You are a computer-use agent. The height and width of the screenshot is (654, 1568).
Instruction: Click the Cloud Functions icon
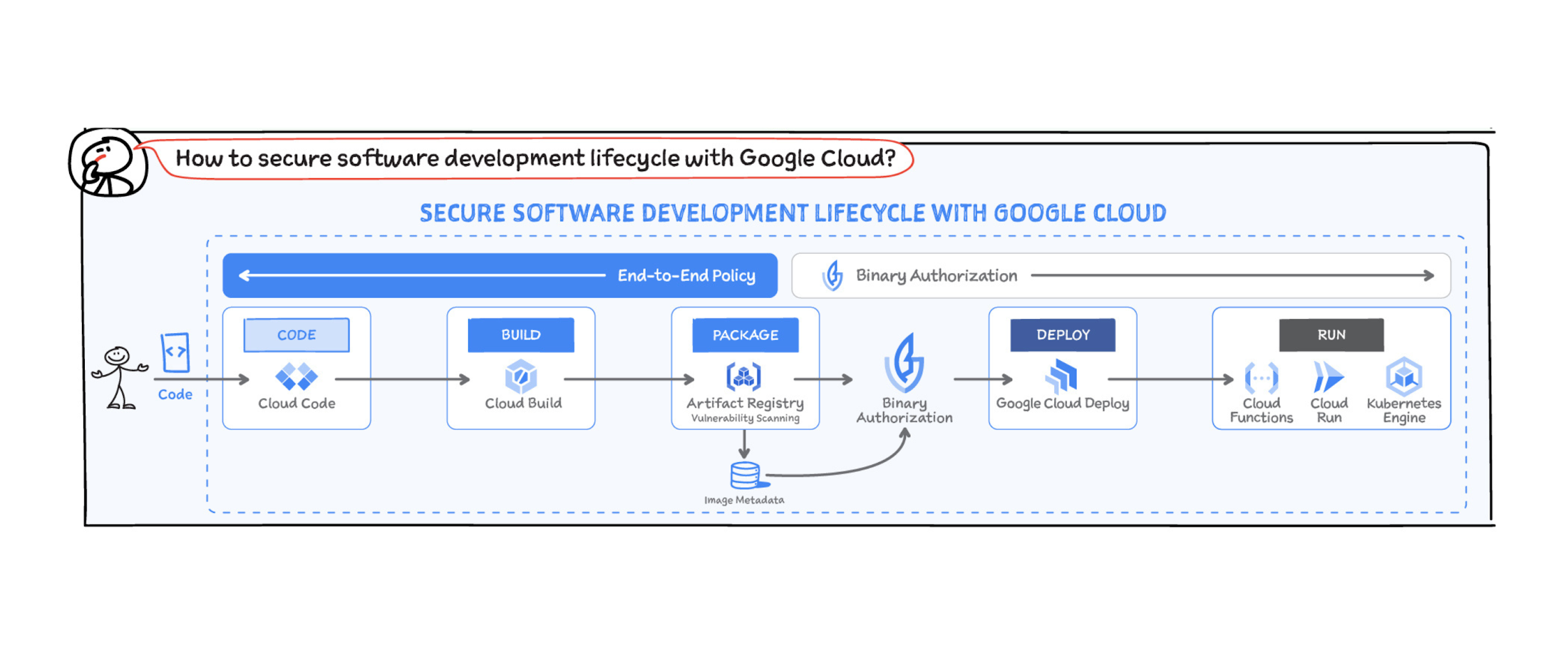pyautogui.click(x=1261, y=377)
